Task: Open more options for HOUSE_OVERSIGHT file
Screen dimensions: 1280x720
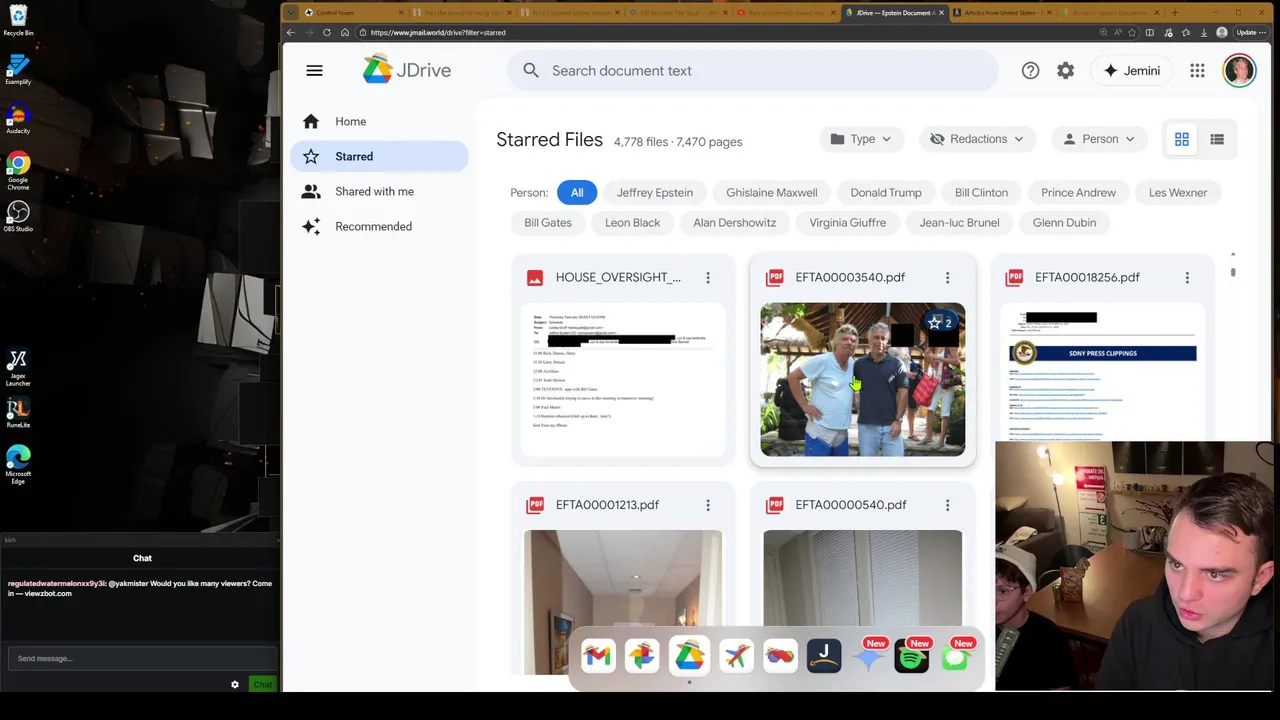Action: (x=707, y=277)
